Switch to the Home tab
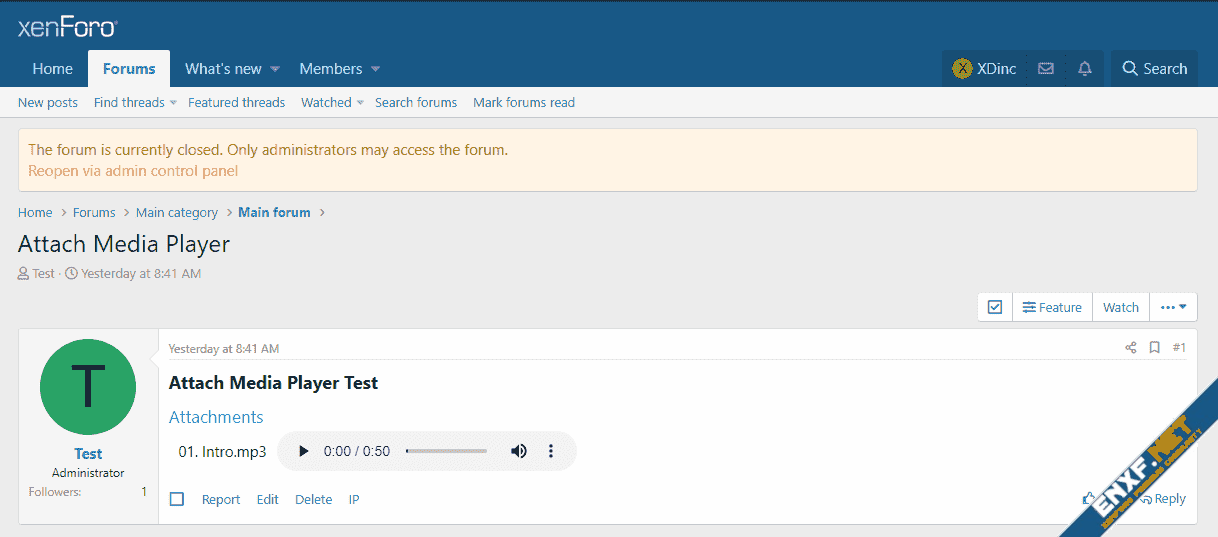 tap(52, 69)
